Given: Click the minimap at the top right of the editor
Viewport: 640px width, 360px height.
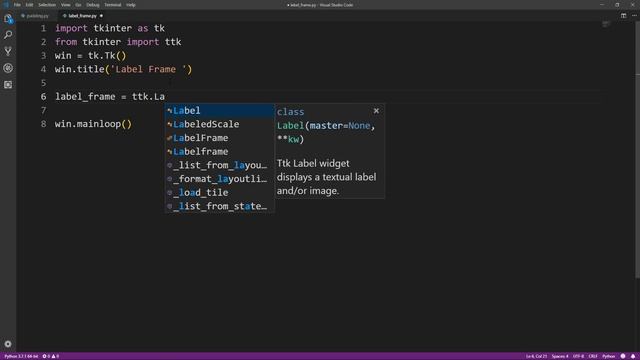Looking at the screenshot, I should tap(606, 24).
